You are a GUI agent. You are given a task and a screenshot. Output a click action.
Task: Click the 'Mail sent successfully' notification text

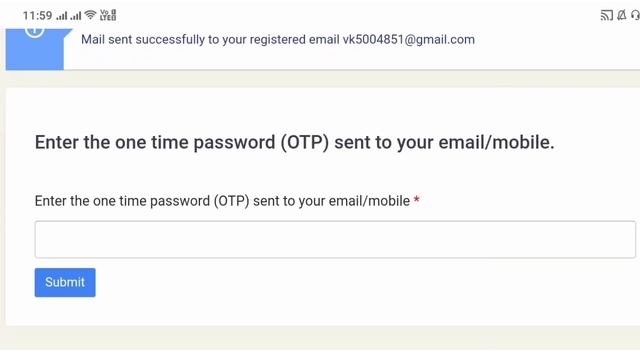click(x=278, y=40)
